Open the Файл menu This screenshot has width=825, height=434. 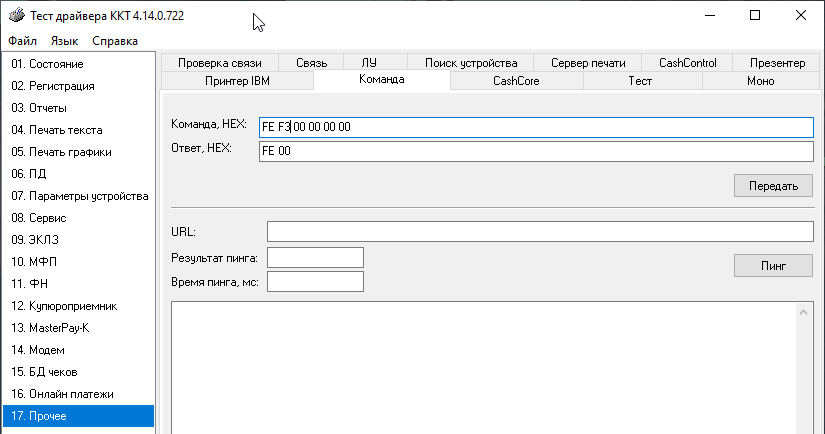[x=23, y=41]
